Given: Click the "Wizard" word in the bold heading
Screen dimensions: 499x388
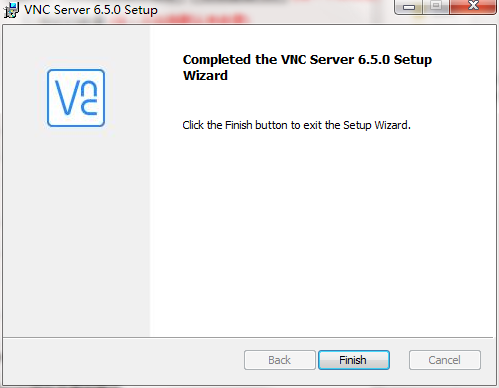Looking at the screenshot, I should coord(205,76).
